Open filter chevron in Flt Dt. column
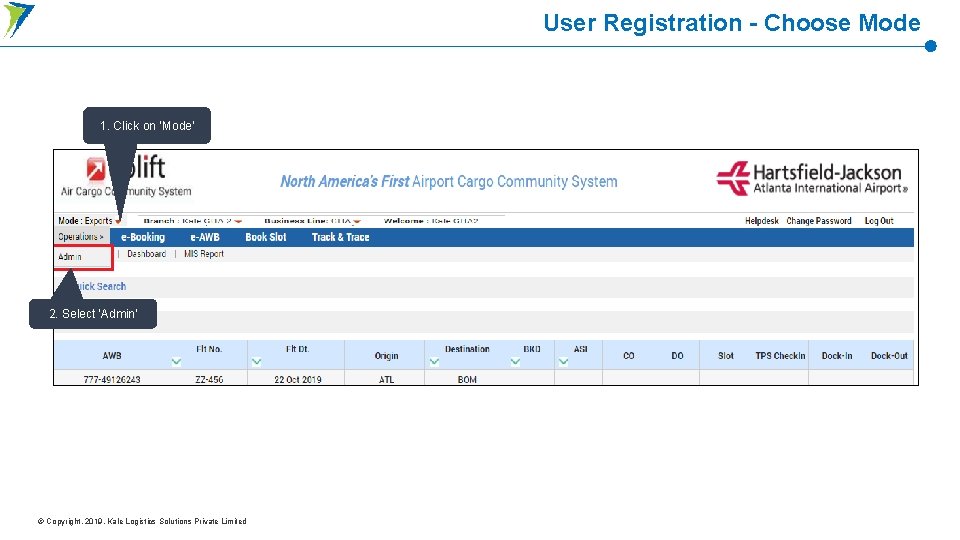The height and width of the screenshot is (540, 960). [257, 361]
